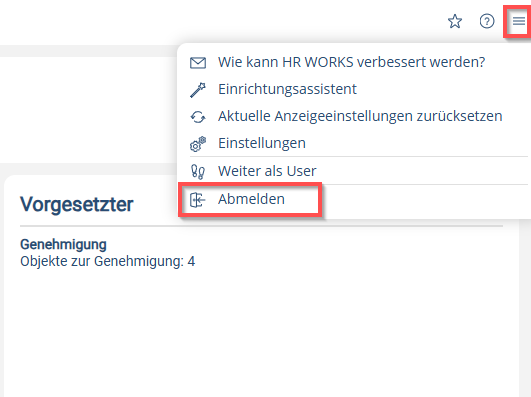531x397 pixels.
Task: Choose Abmelden to log out
Action: pos(251,199)
